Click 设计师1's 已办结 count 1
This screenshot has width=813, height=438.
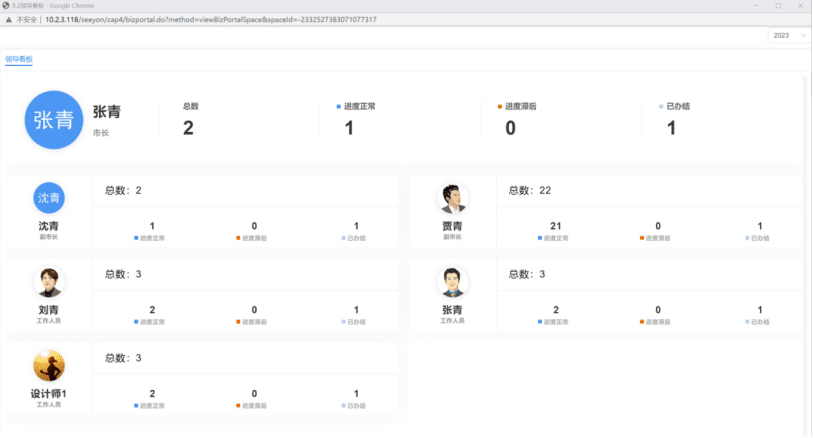click(356, 394)
